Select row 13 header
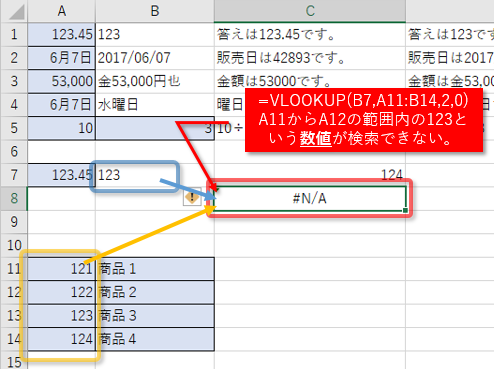 [14, 316]
